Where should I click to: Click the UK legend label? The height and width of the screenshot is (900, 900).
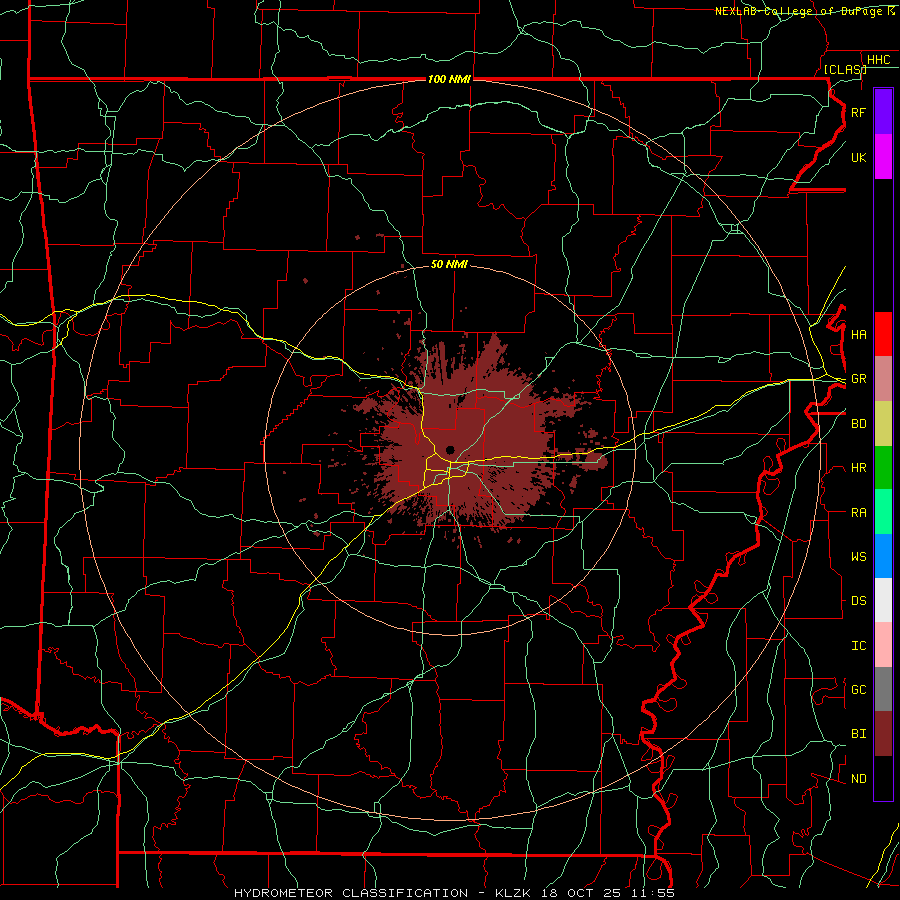858,157
